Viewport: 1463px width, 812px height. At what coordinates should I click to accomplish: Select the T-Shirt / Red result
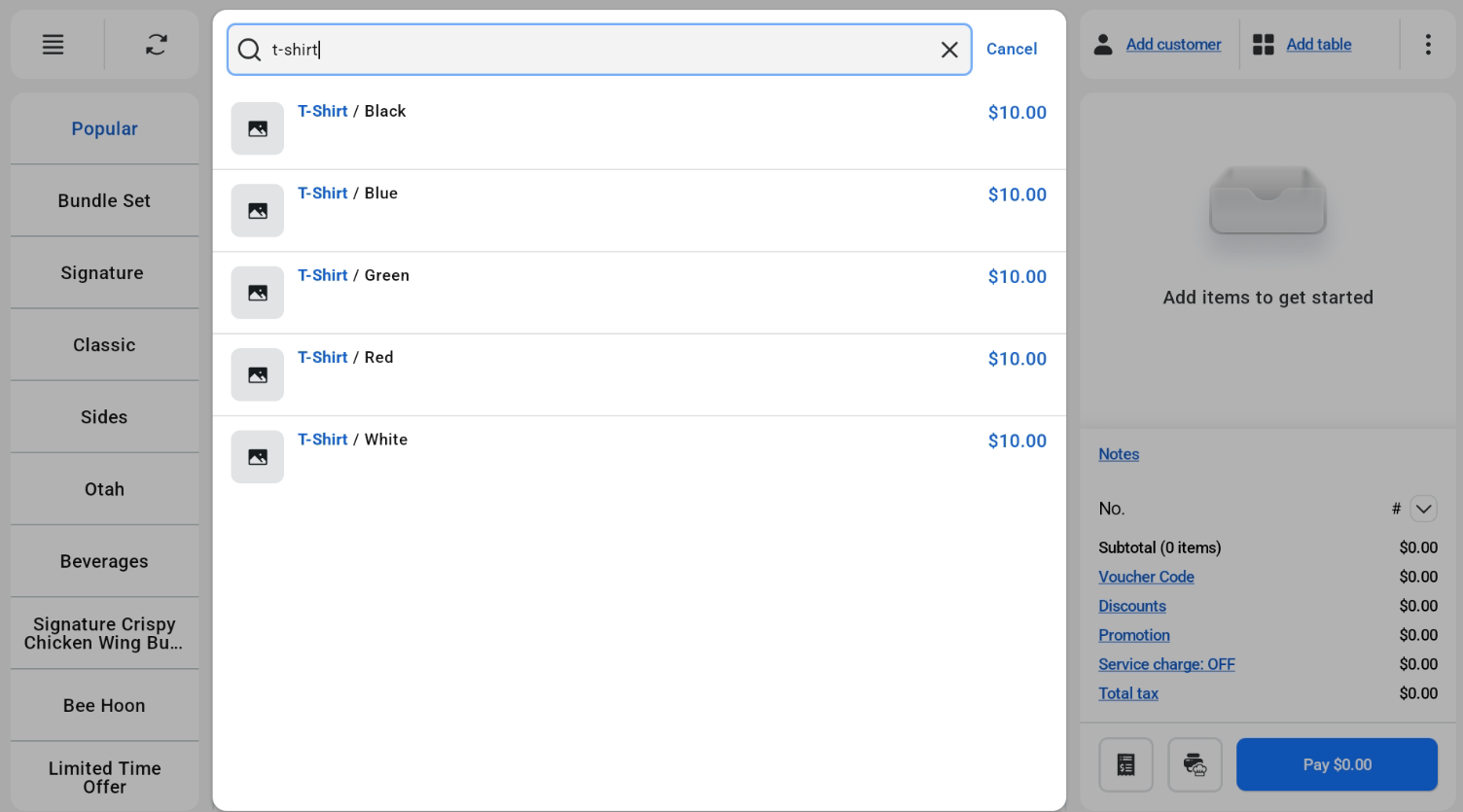pyautogui.click(x=639, y=375)
